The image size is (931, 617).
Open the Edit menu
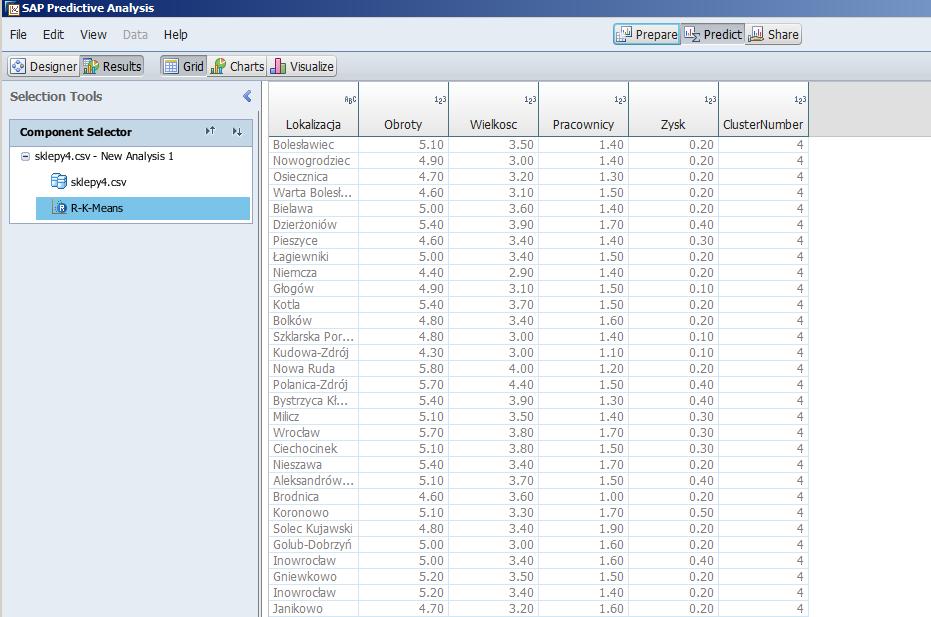tap(53, 34)
